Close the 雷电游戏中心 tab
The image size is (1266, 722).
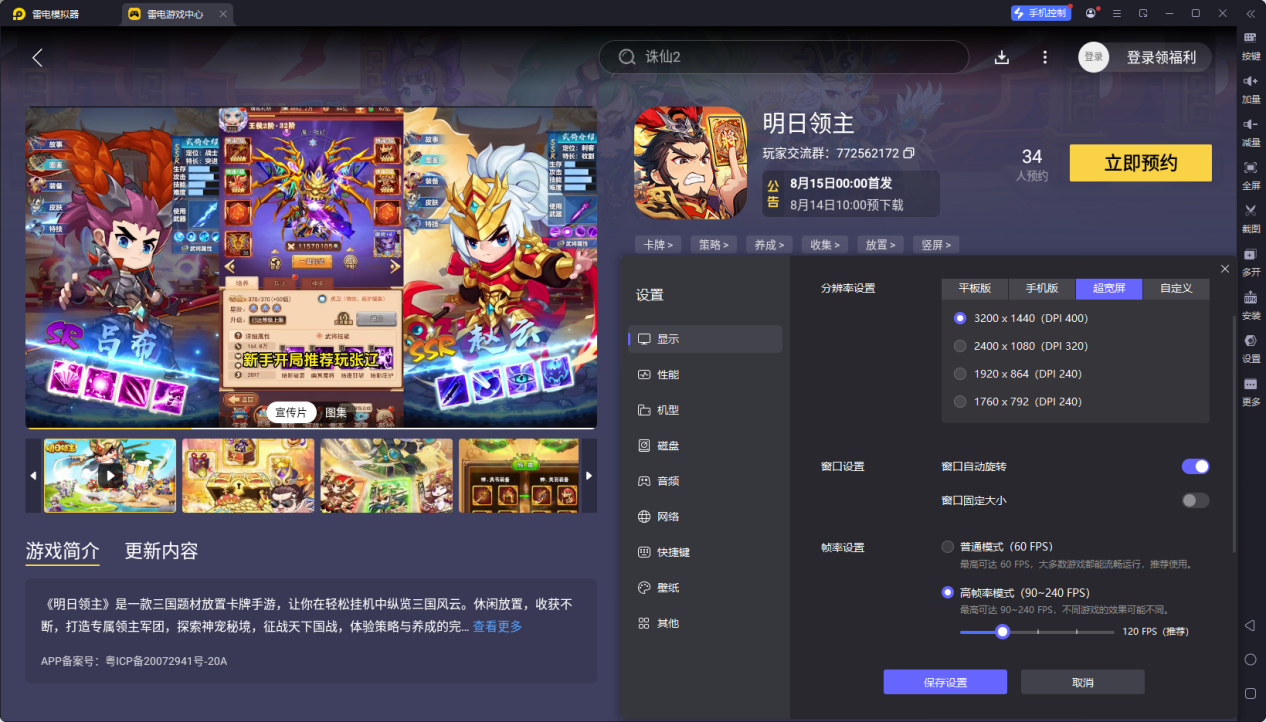tap(223, 14)
